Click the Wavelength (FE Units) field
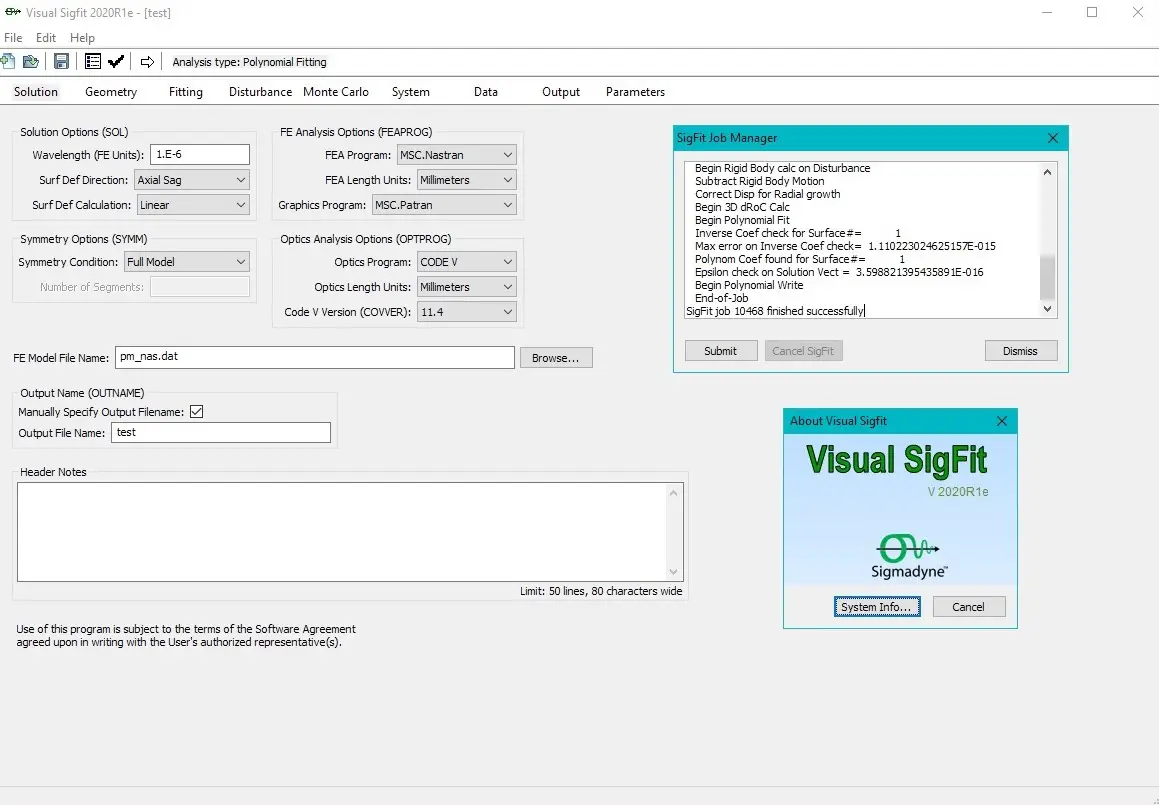The height and width of the screenshot is (805, 1159). [200, 154]
